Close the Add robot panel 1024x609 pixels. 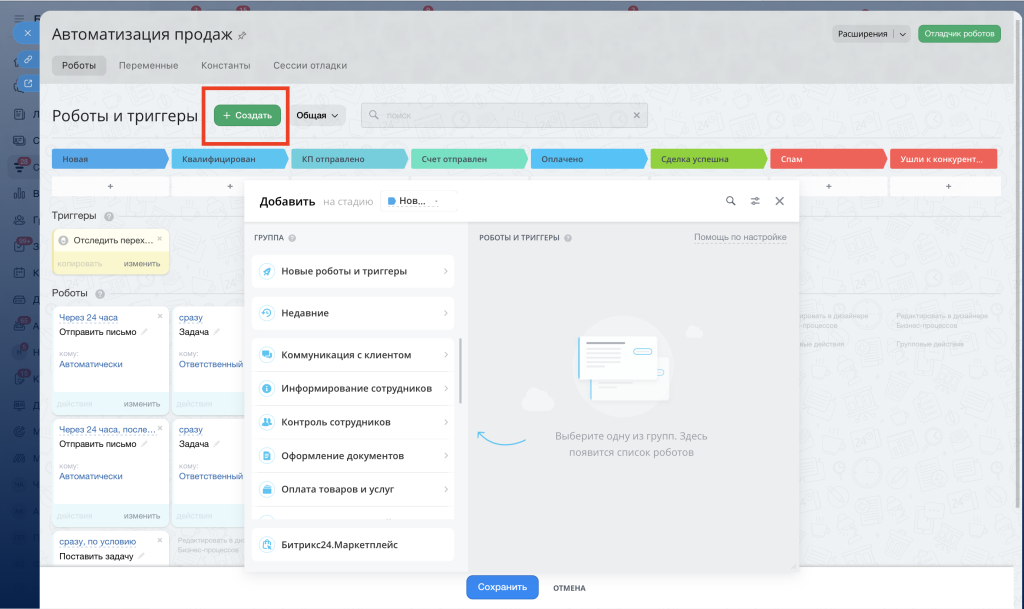[x=779, y=201]
